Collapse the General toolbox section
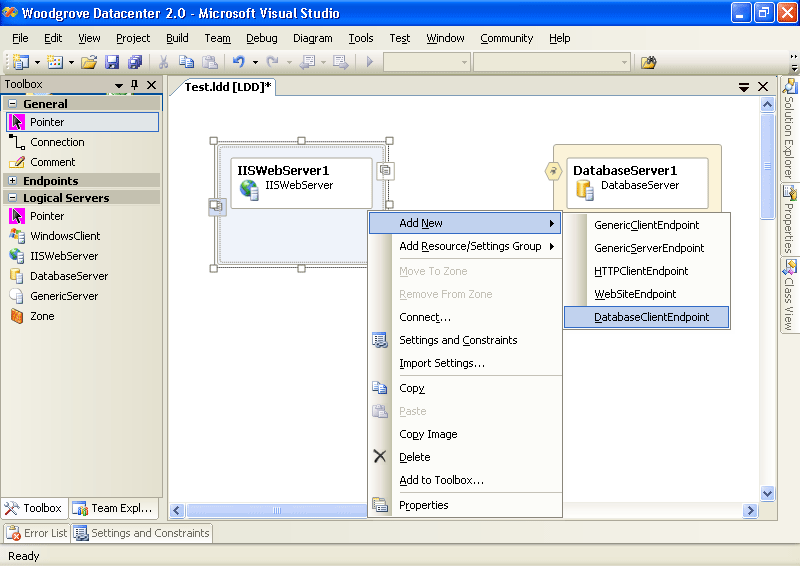Screen dimensions: 800x566 click(x=13, y=103)
